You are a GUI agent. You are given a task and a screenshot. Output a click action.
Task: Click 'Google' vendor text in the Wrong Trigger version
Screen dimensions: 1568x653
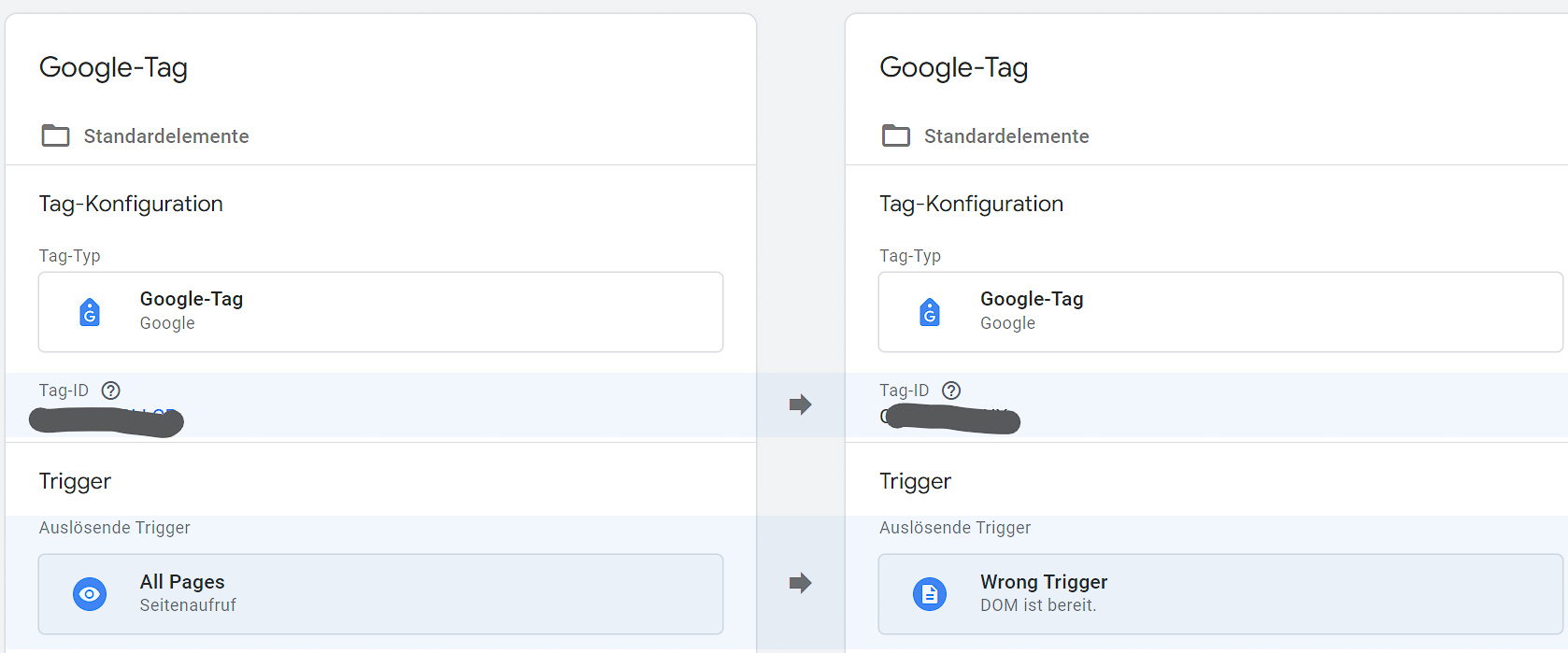pyautogui.click(x=1007, y=323)
